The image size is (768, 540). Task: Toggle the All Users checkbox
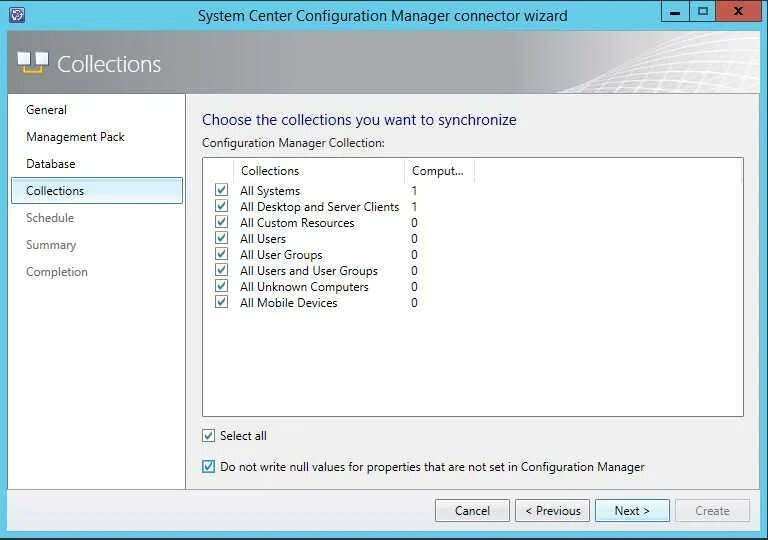221,238
